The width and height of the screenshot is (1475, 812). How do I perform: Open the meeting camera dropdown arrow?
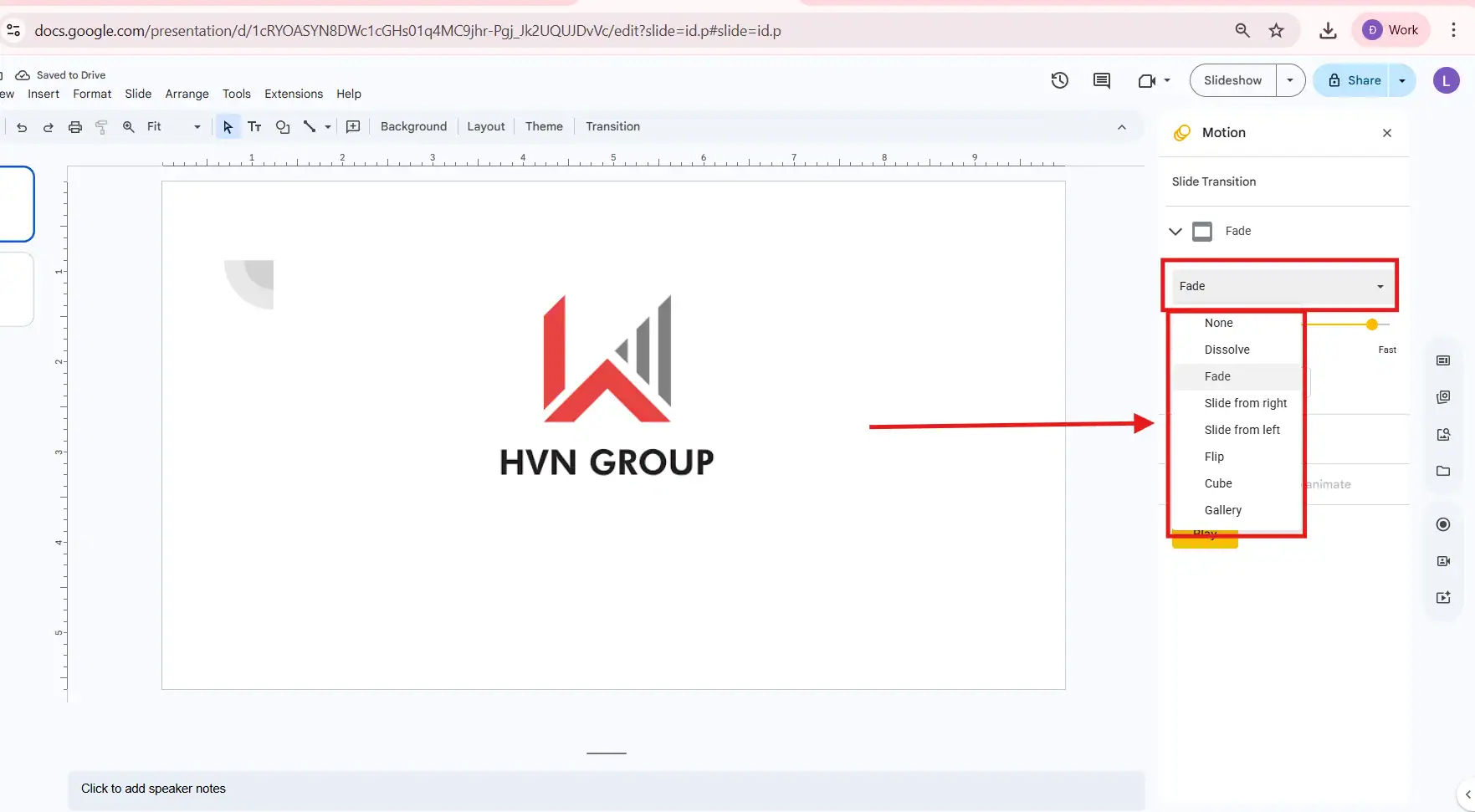[1167, 81]
